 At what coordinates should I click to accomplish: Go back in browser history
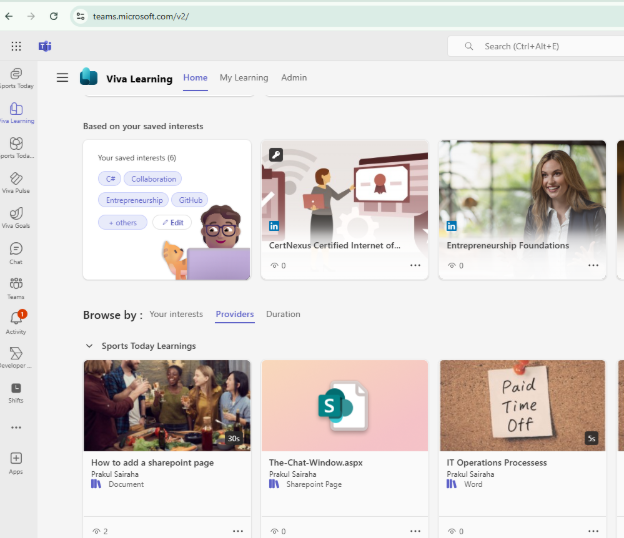coord(9,16)
